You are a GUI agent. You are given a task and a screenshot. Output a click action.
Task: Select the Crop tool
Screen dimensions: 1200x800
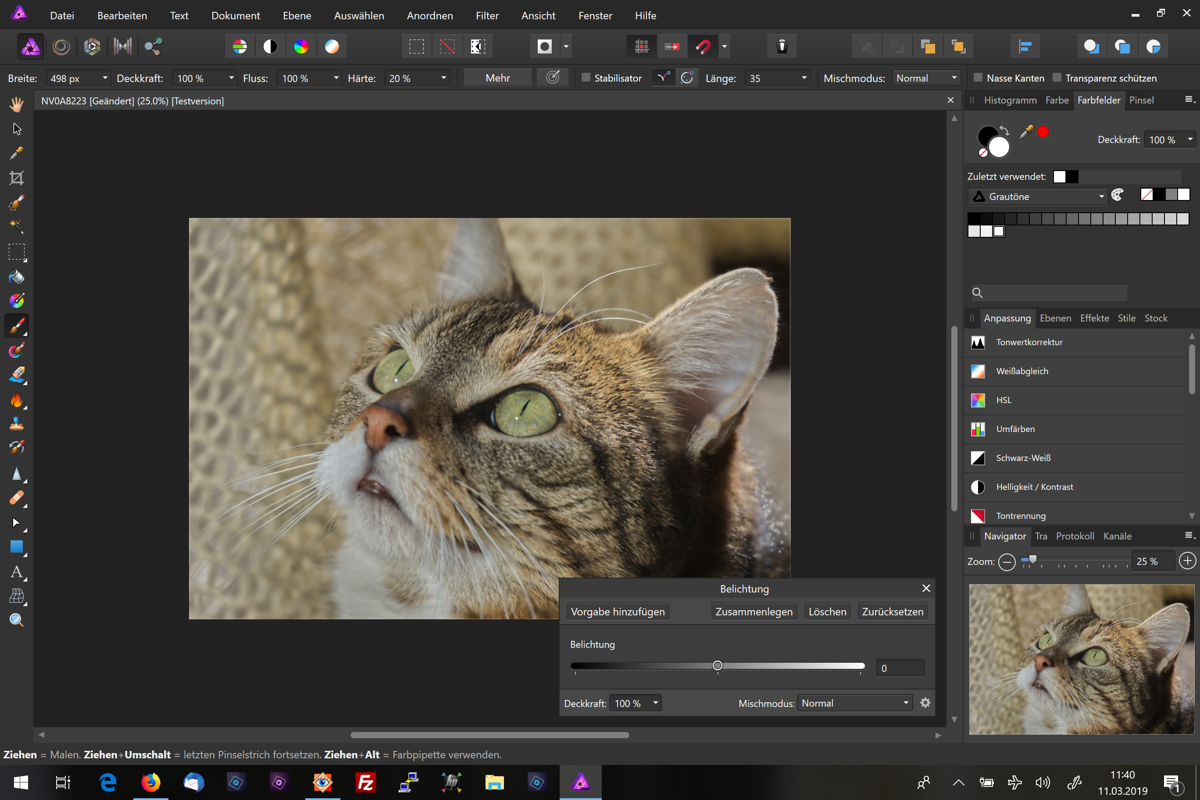[17, 178]
